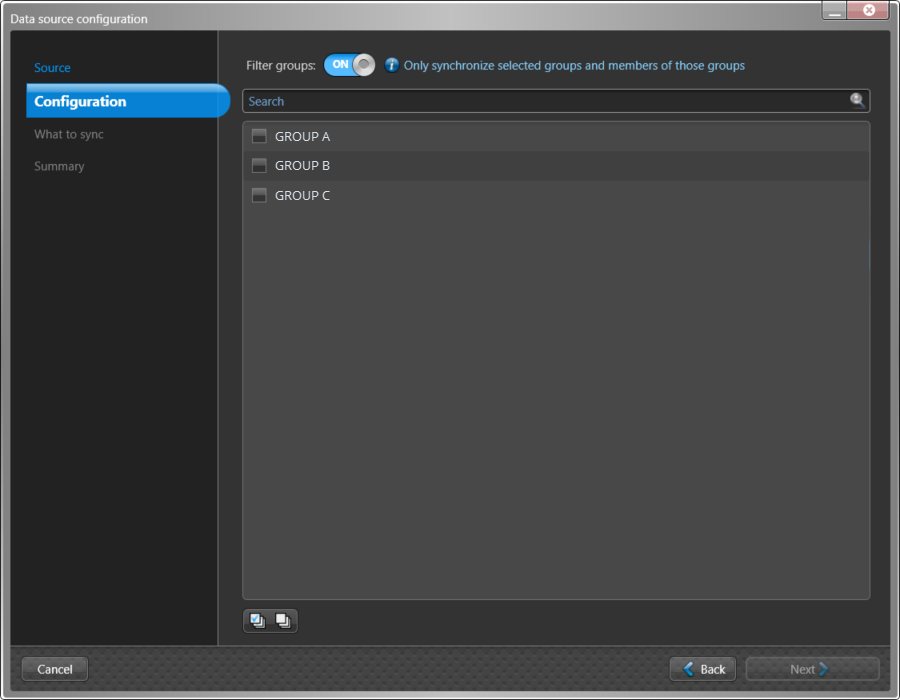The width and height of the screenshot is (900, 700).
Task: Click the select-all groups icon
Action: coord(259,620)
